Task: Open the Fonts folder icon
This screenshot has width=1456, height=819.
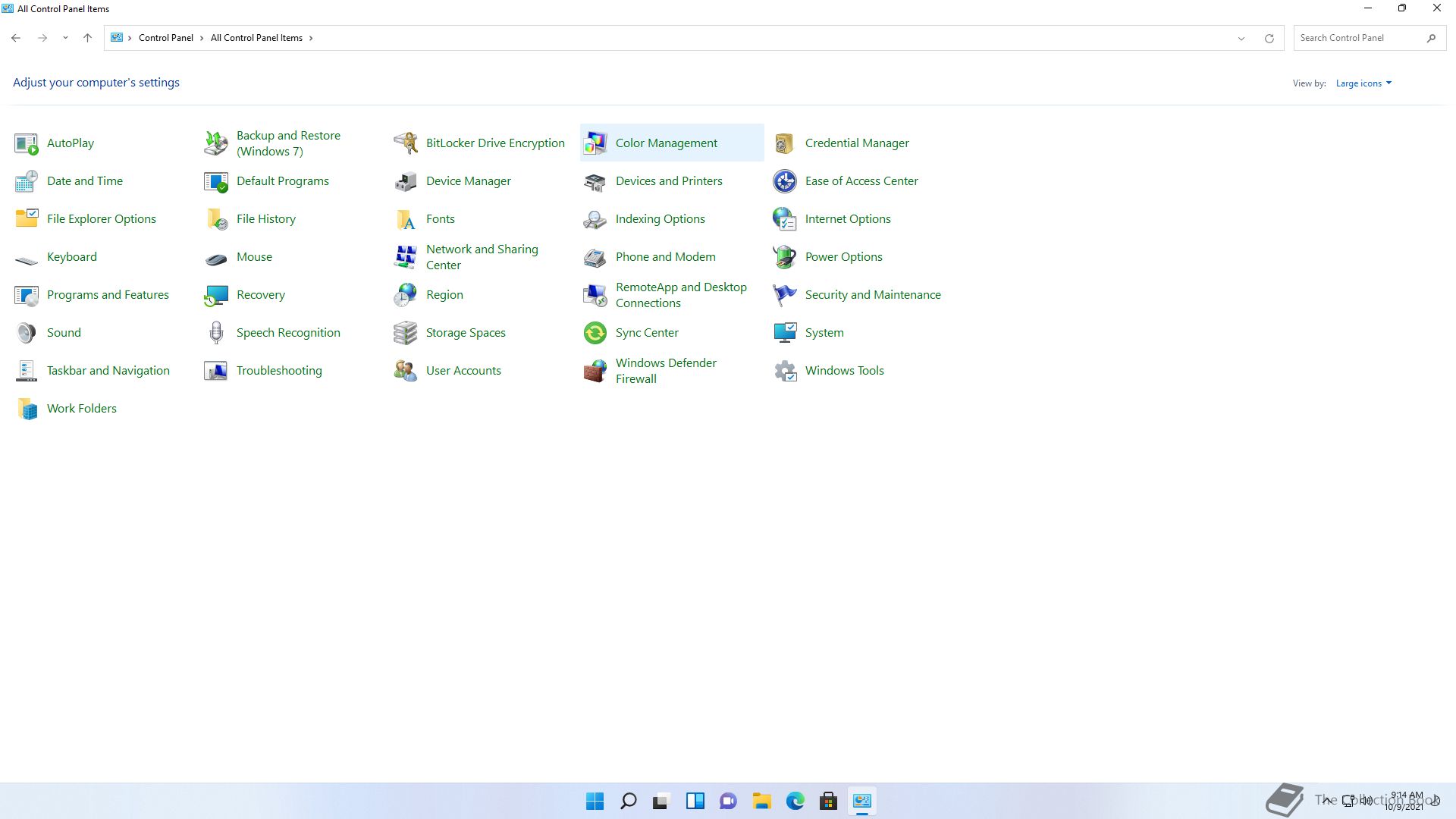Action: (x=406, y=219)
